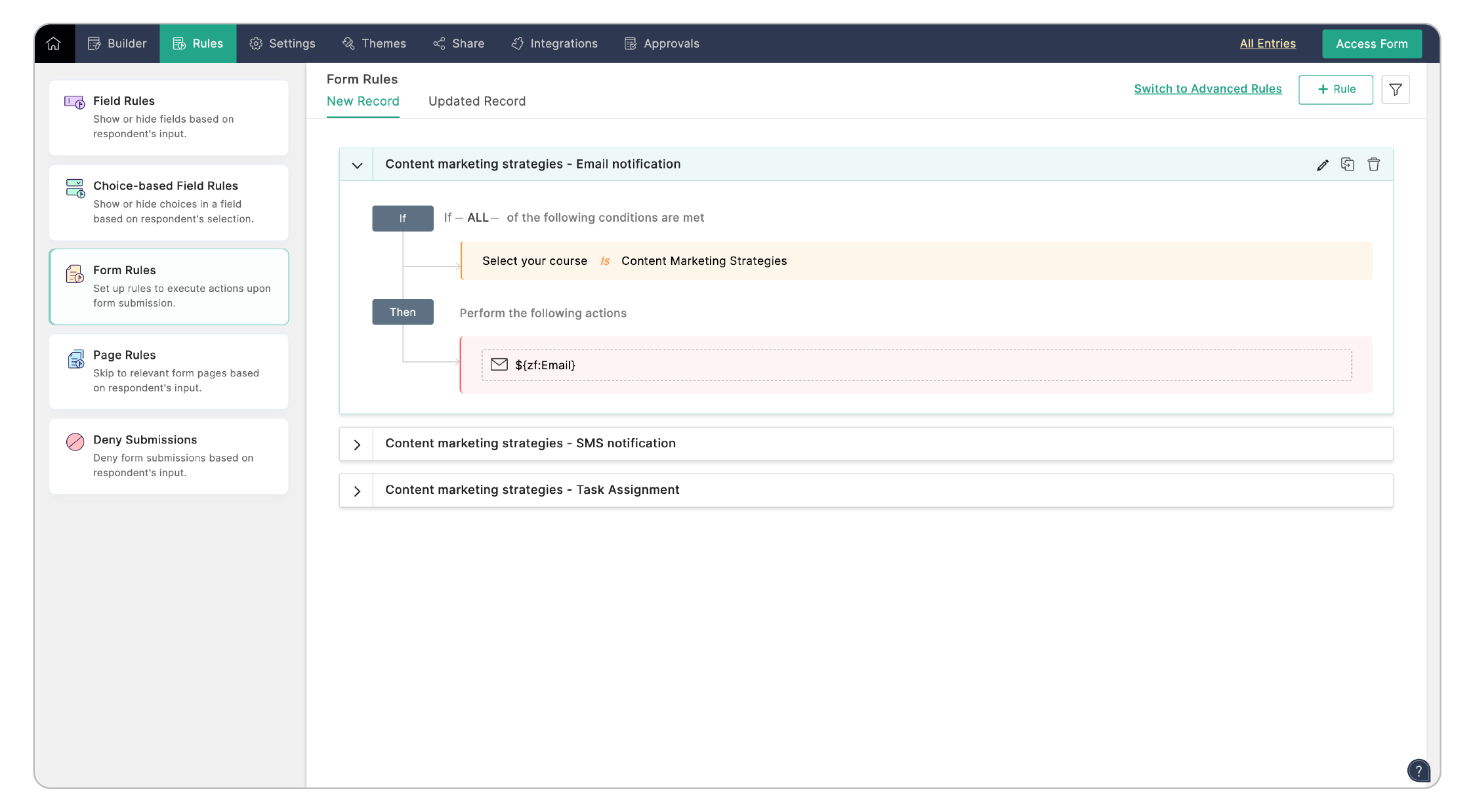1475x812 pixels.
Task: Create a new rule with the Rule button
Action: [1335, 89]
